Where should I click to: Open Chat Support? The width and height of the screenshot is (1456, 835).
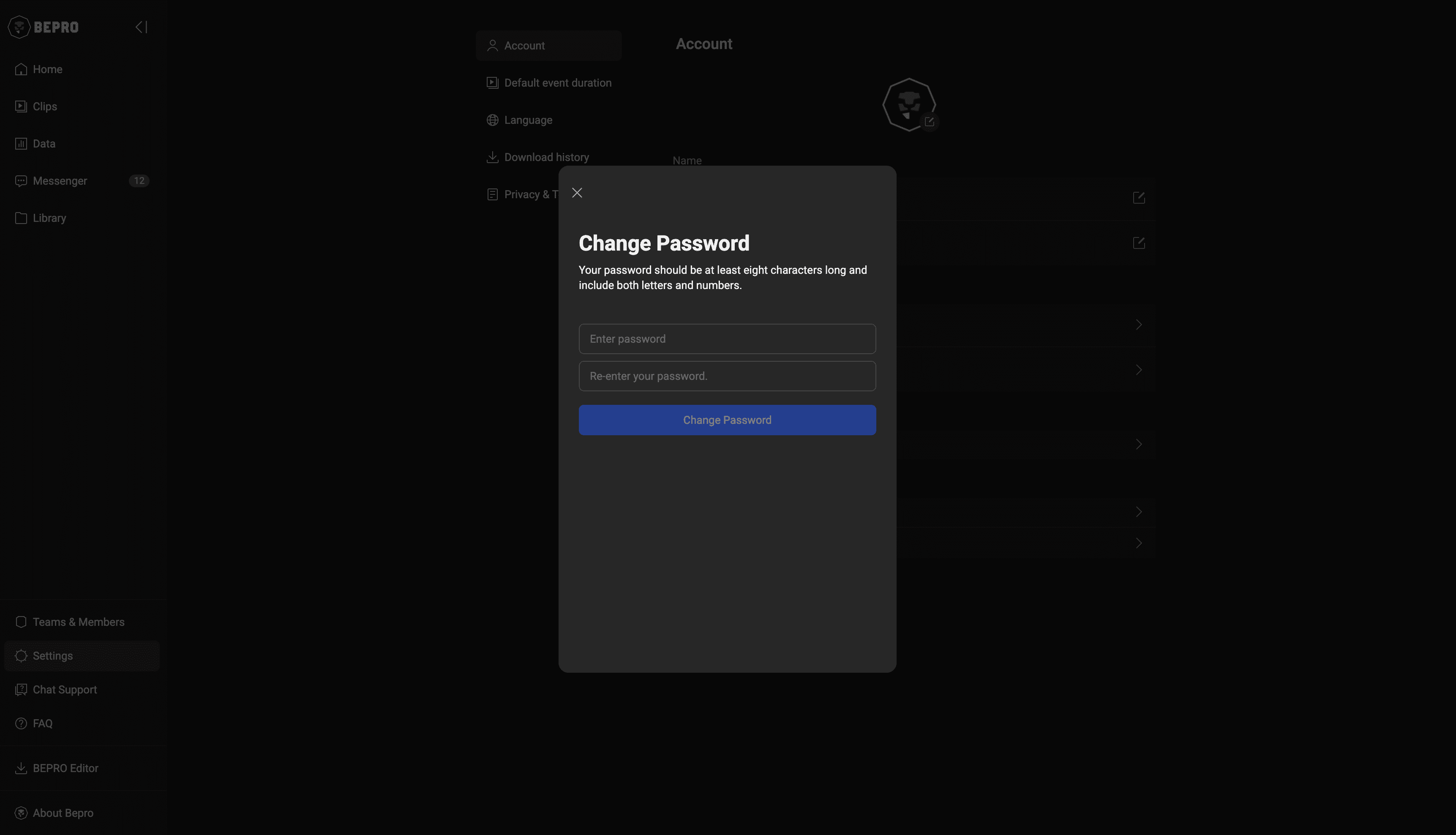[x=64, y=690]
